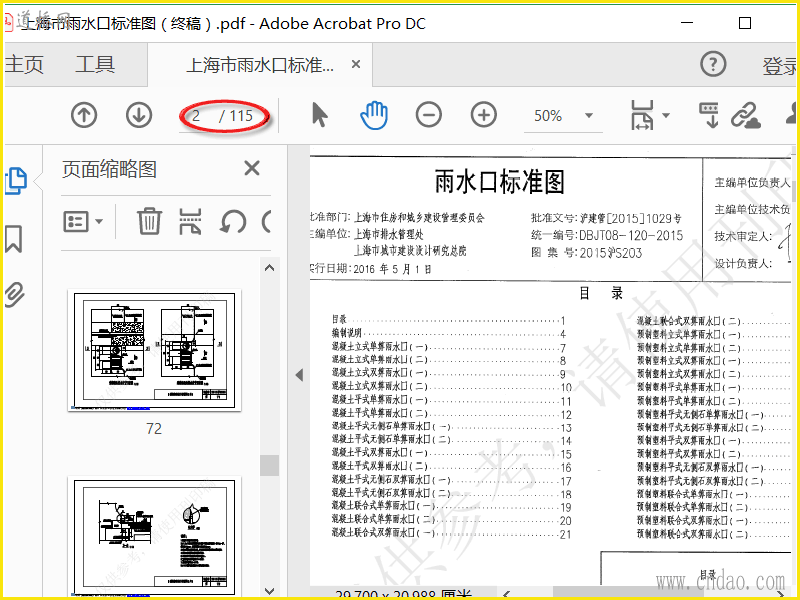Click the fit width page display icon

(x=642, y=115)
